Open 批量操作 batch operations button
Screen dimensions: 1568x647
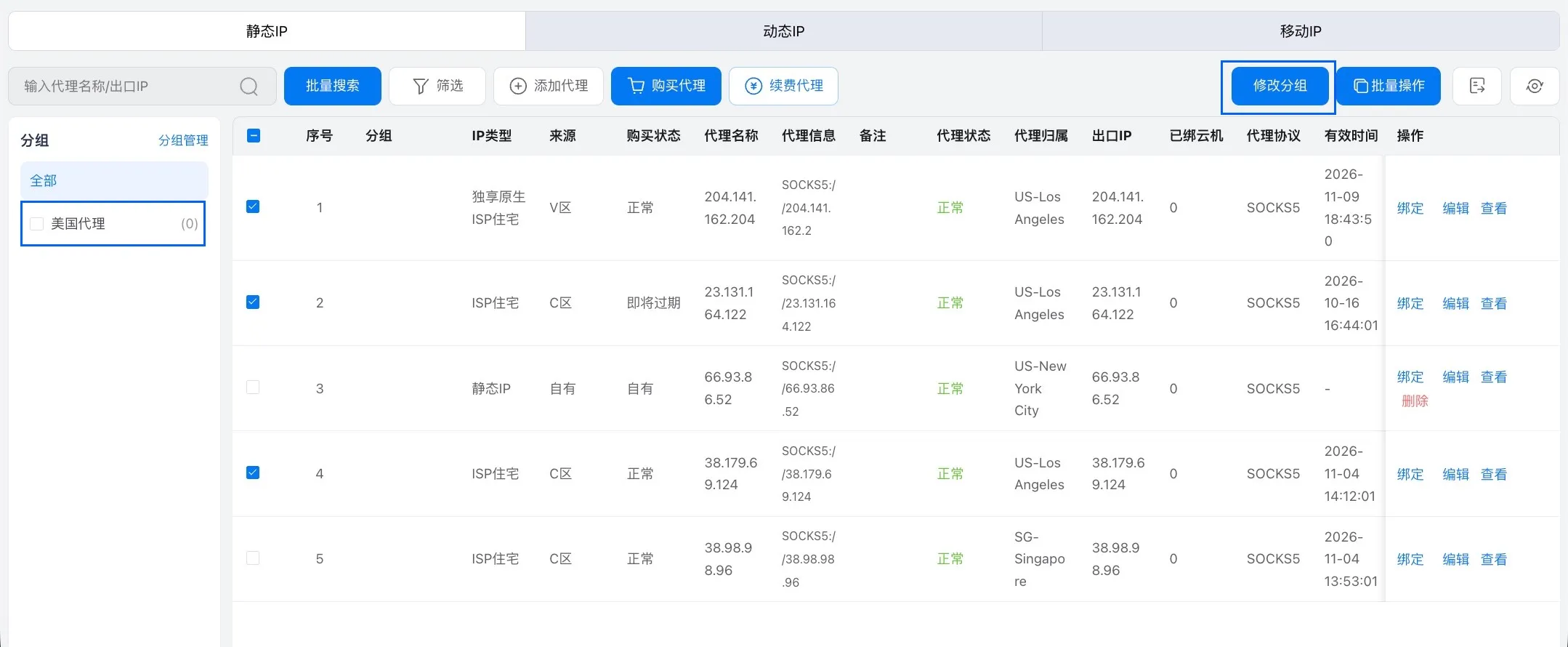tap(1389, 86)
